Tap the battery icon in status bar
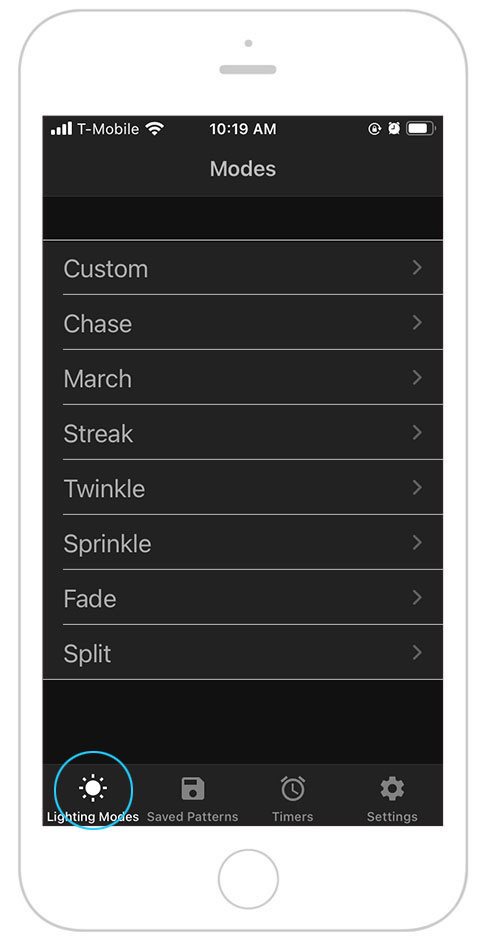This screenshot has width=486, height=939. click(x=421, y=129)
